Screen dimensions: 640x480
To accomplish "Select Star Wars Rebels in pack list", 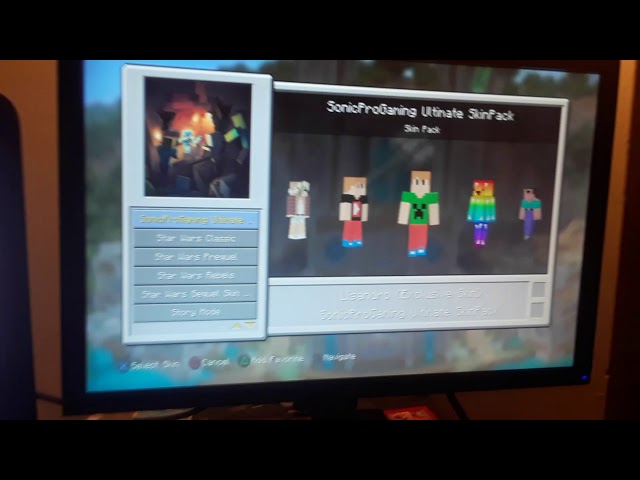I will click(x=196, y=276).
